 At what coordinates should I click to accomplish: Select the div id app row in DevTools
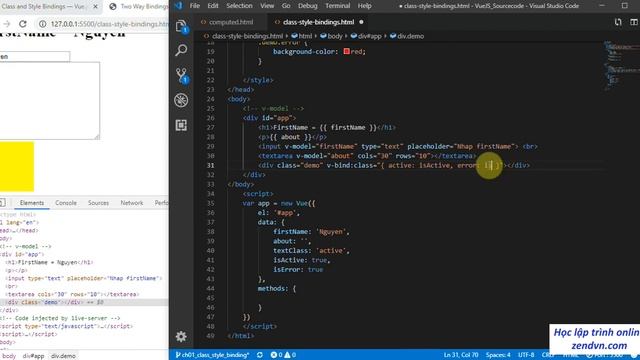point(84,254)
